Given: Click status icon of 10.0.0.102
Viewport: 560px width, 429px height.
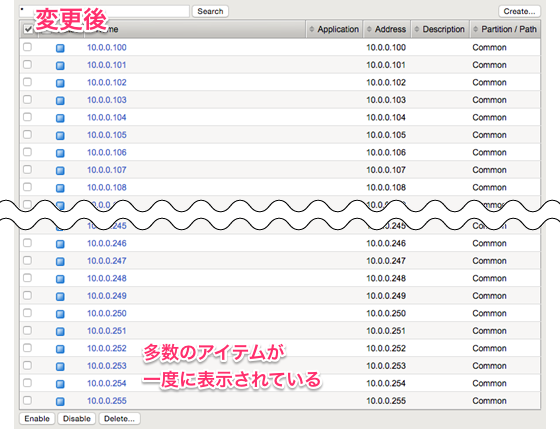Looking at the screenshot, I should click(x=60, y=83).
